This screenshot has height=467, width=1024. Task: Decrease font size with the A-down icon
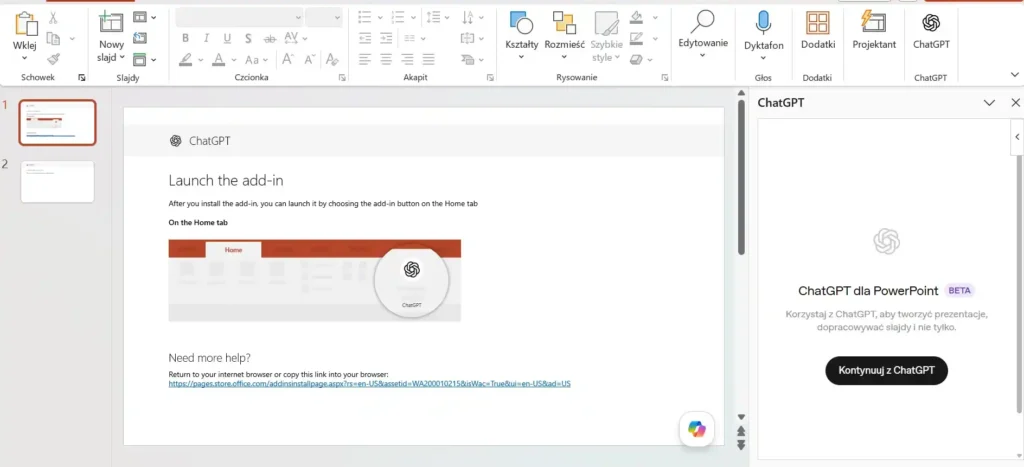pos(309,59)
